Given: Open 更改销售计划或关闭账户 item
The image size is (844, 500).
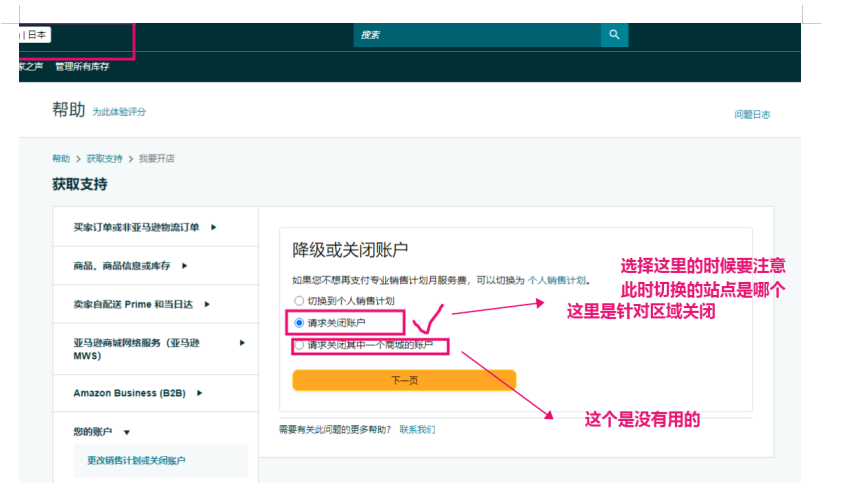Looking at the screenshot, I should point(136,460).
